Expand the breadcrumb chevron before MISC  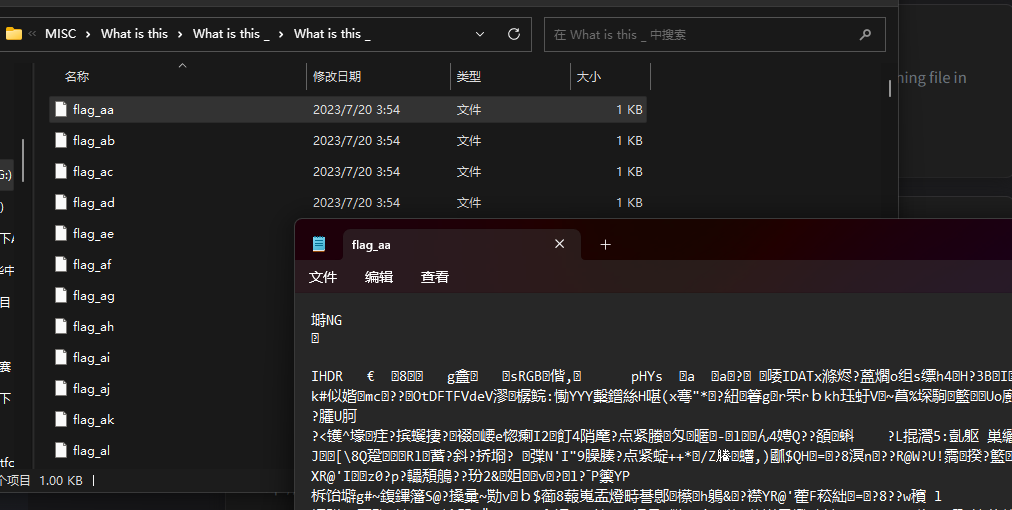[32, 34]
